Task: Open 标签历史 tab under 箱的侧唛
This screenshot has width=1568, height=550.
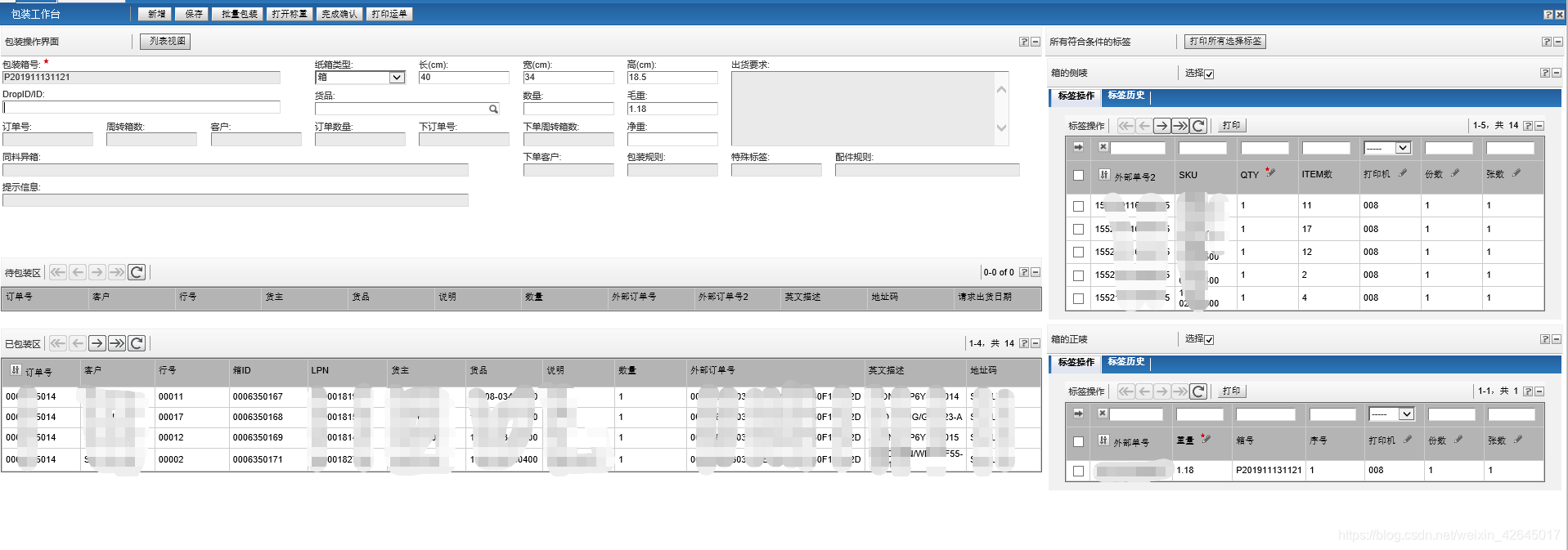Action: 1126,96
